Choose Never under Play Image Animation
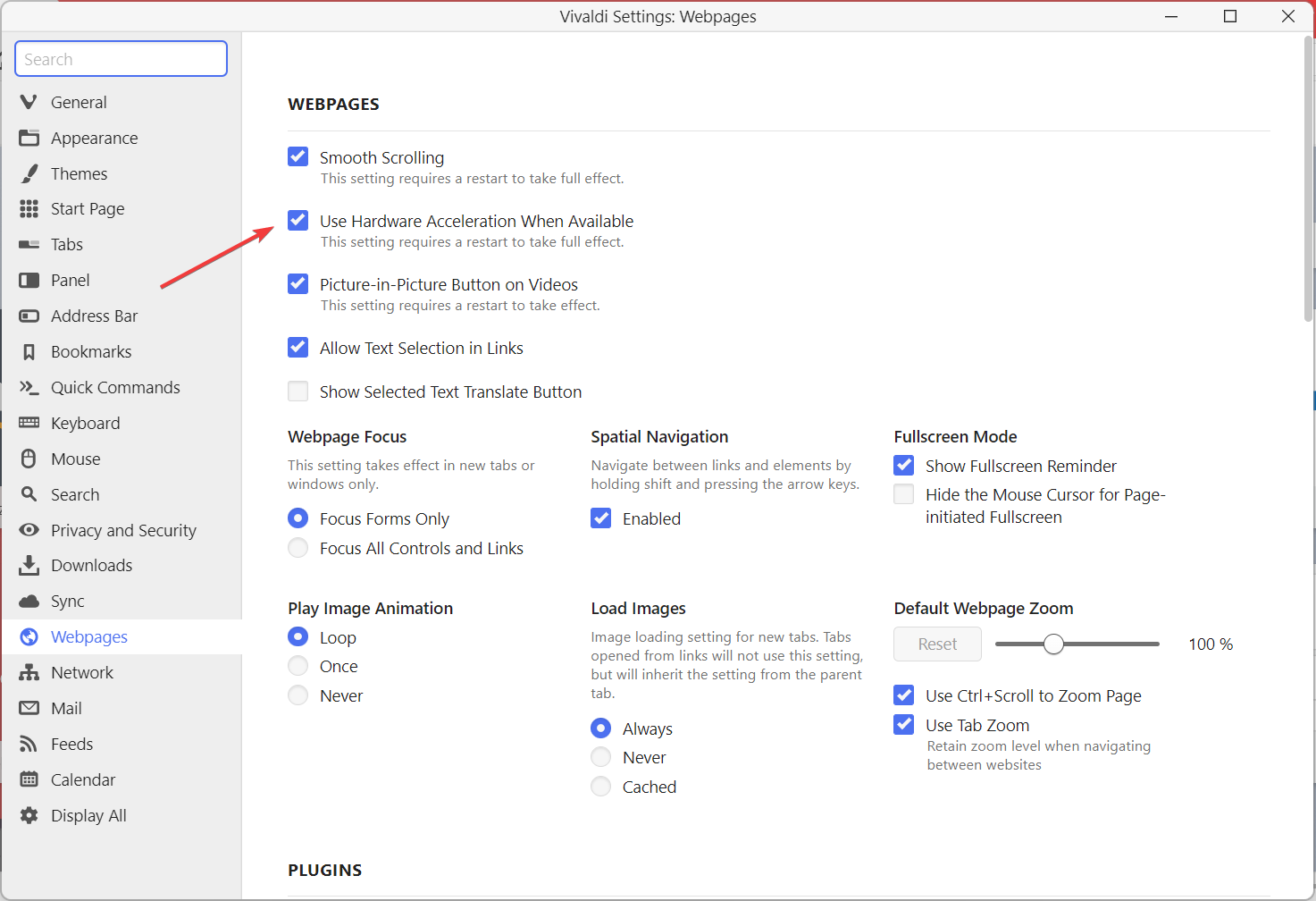 (298, 695)
